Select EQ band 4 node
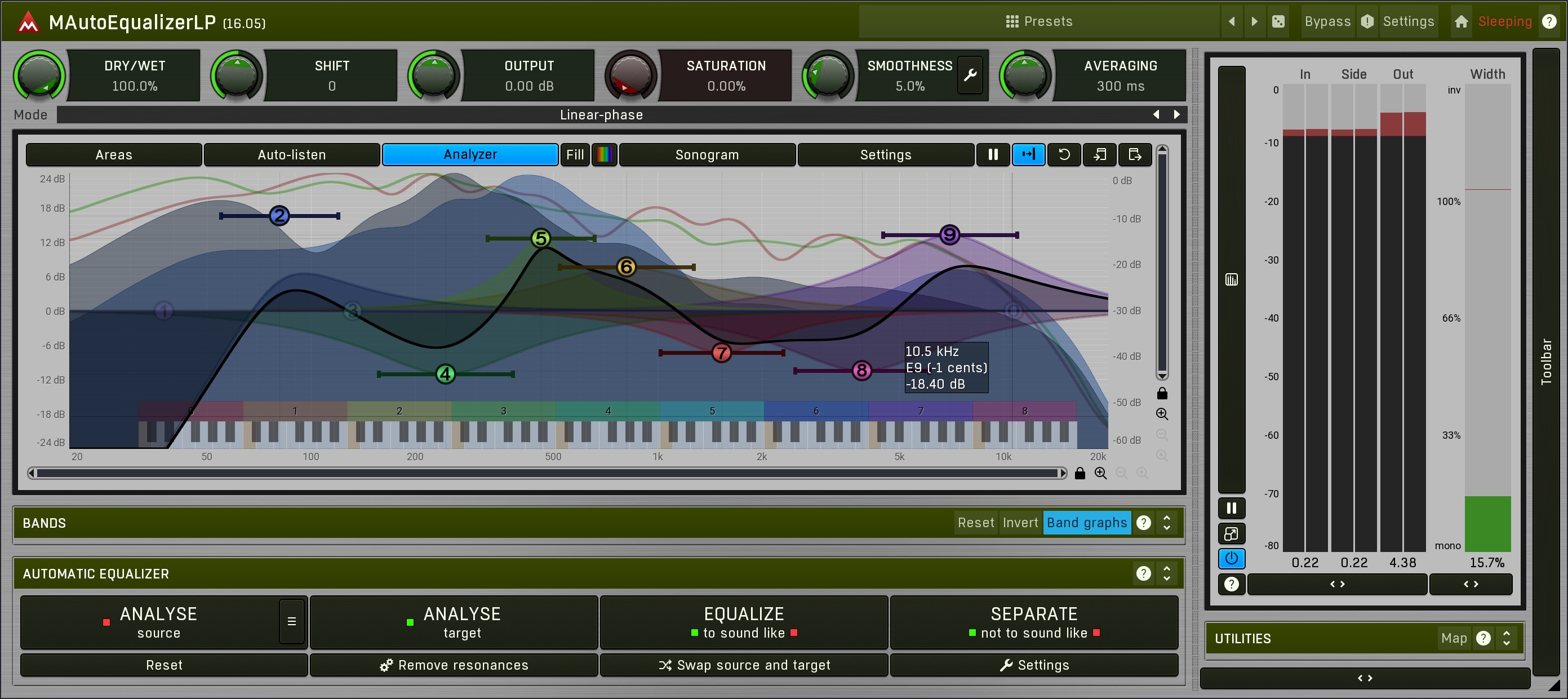 tap(446, 373)
